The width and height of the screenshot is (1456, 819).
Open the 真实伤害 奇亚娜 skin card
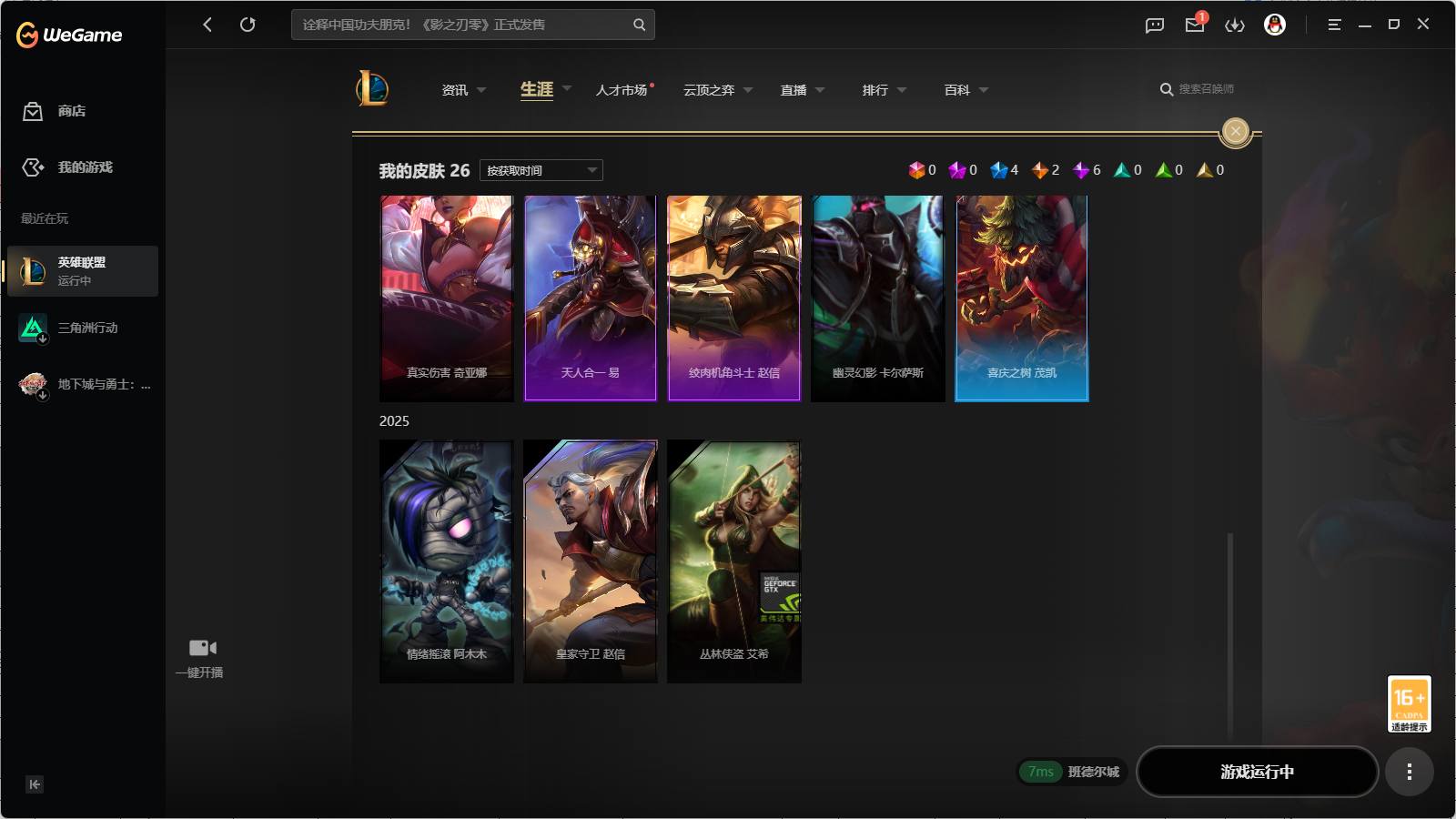point(447,298)
